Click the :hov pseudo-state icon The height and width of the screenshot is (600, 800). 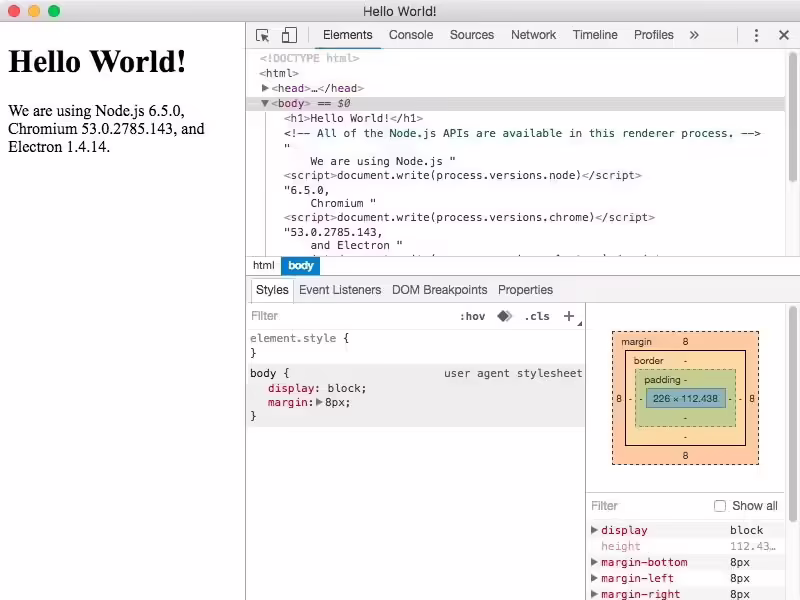coord(473,316)
